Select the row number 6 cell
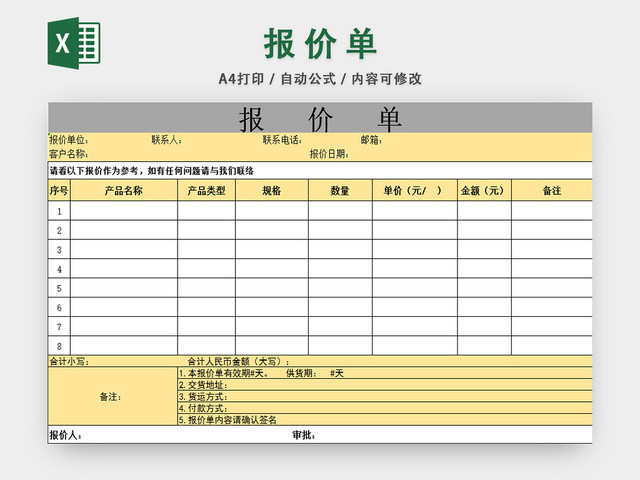The height and width of the screenshot is (480, 640). click(x=59, y=307)
